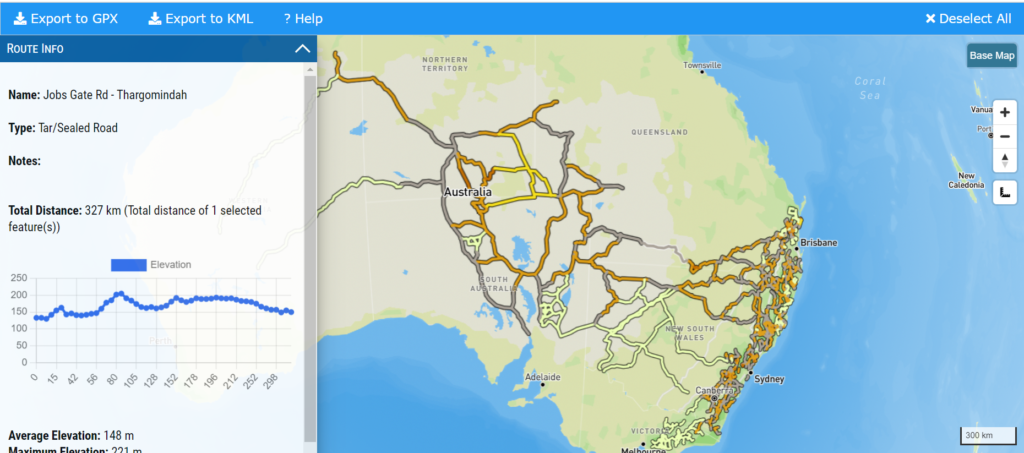Viewport: 1024px width, 453px height.
Task: Toggle the Elevation legend in chart
Action: (151, 264)
